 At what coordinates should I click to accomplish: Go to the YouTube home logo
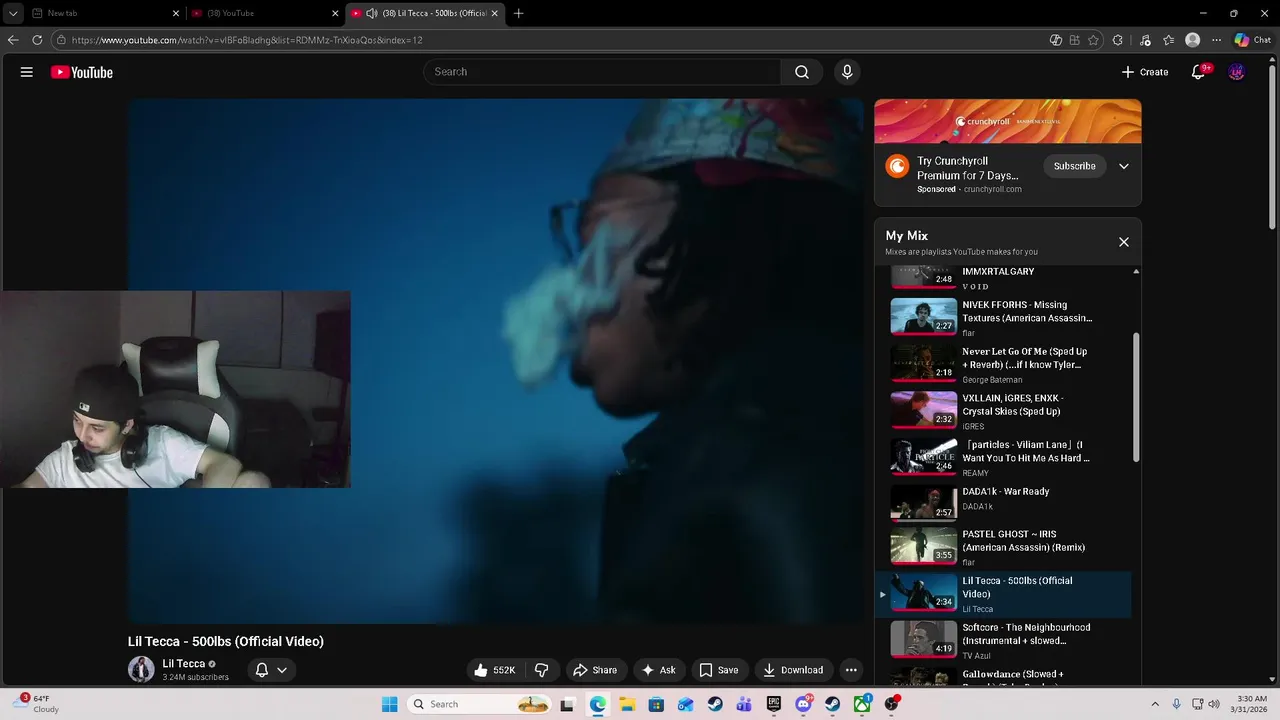click(81, 72)
